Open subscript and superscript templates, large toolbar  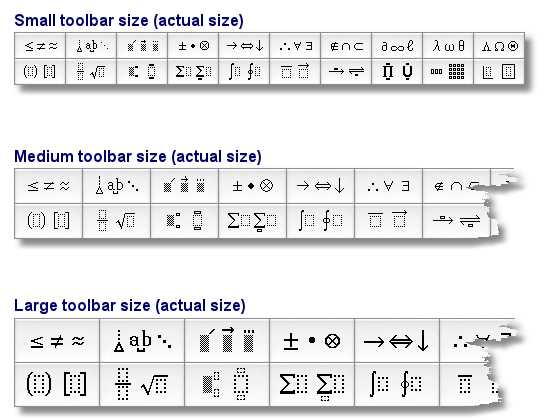tap(227, 385)
